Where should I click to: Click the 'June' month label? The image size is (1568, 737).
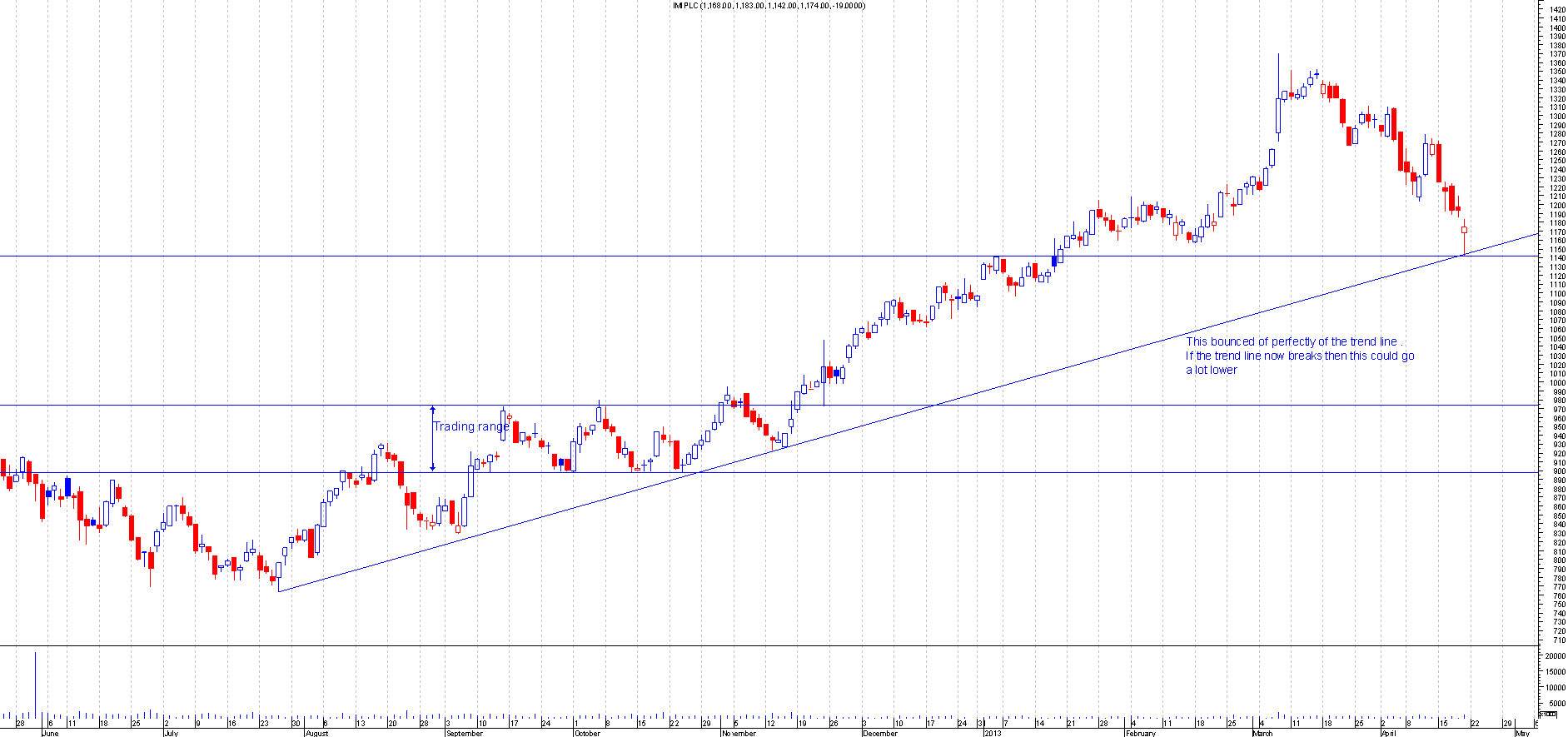coord(50,734)
